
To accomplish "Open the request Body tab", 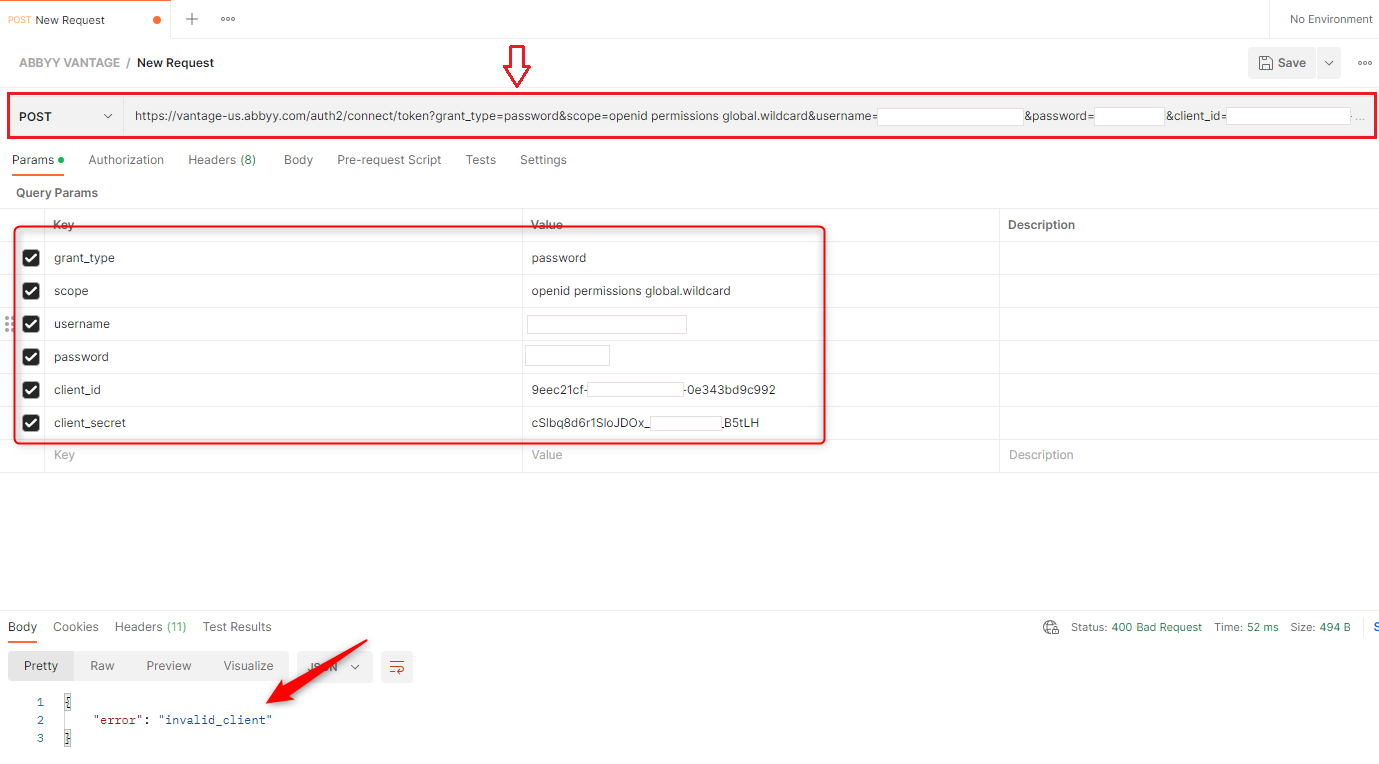I will [298, 160].
